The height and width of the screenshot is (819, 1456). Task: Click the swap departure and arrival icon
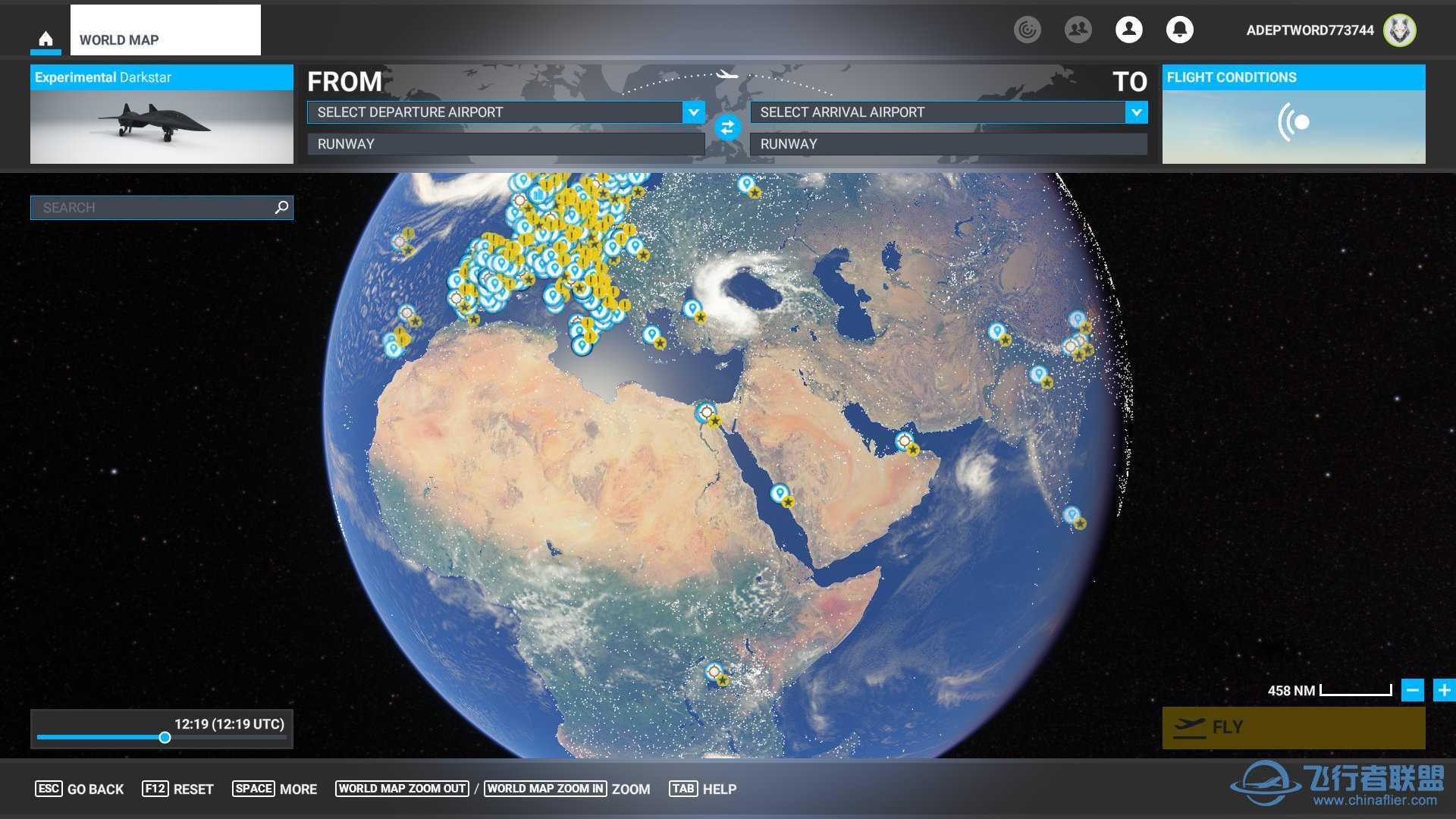point(728,128)
